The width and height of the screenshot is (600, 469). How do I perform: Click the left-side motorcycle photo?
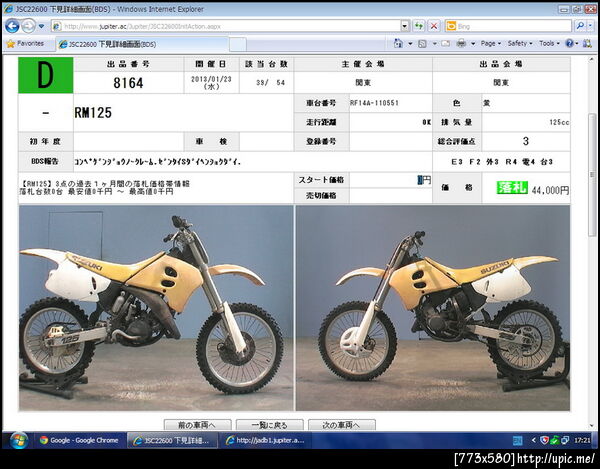click(156, 308)
